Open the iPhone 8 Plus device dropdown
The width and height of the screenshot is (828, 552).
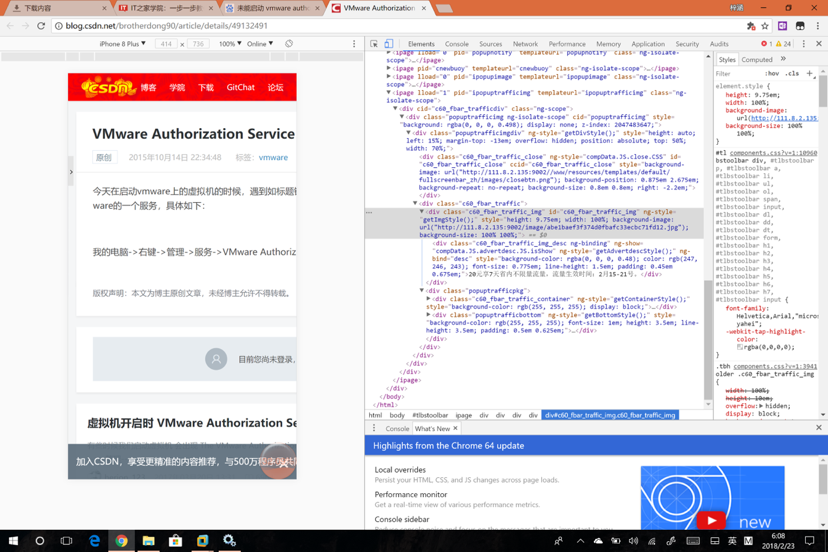point(122,44)
